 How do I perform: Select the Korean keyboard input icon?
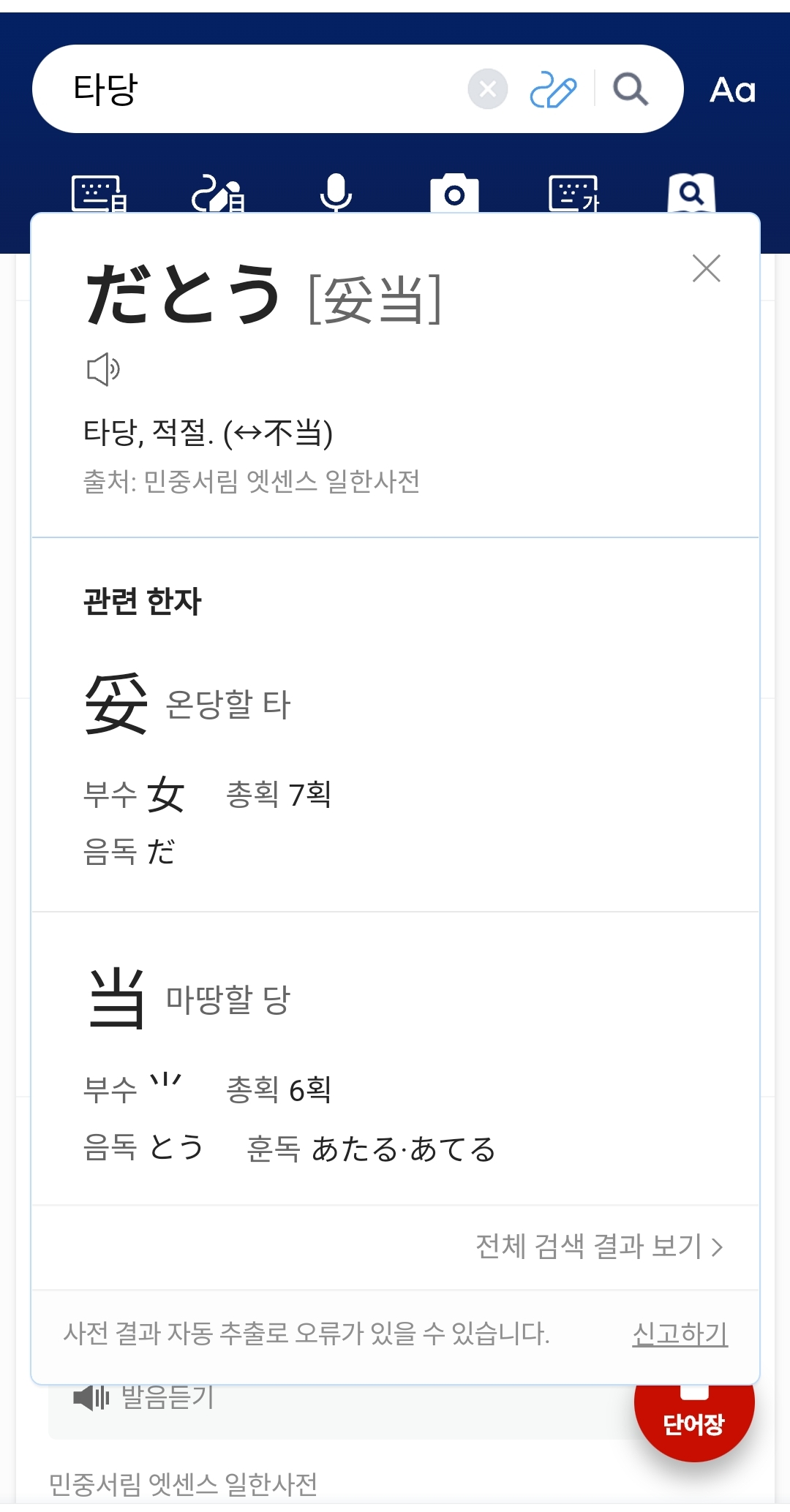[573, 194]
